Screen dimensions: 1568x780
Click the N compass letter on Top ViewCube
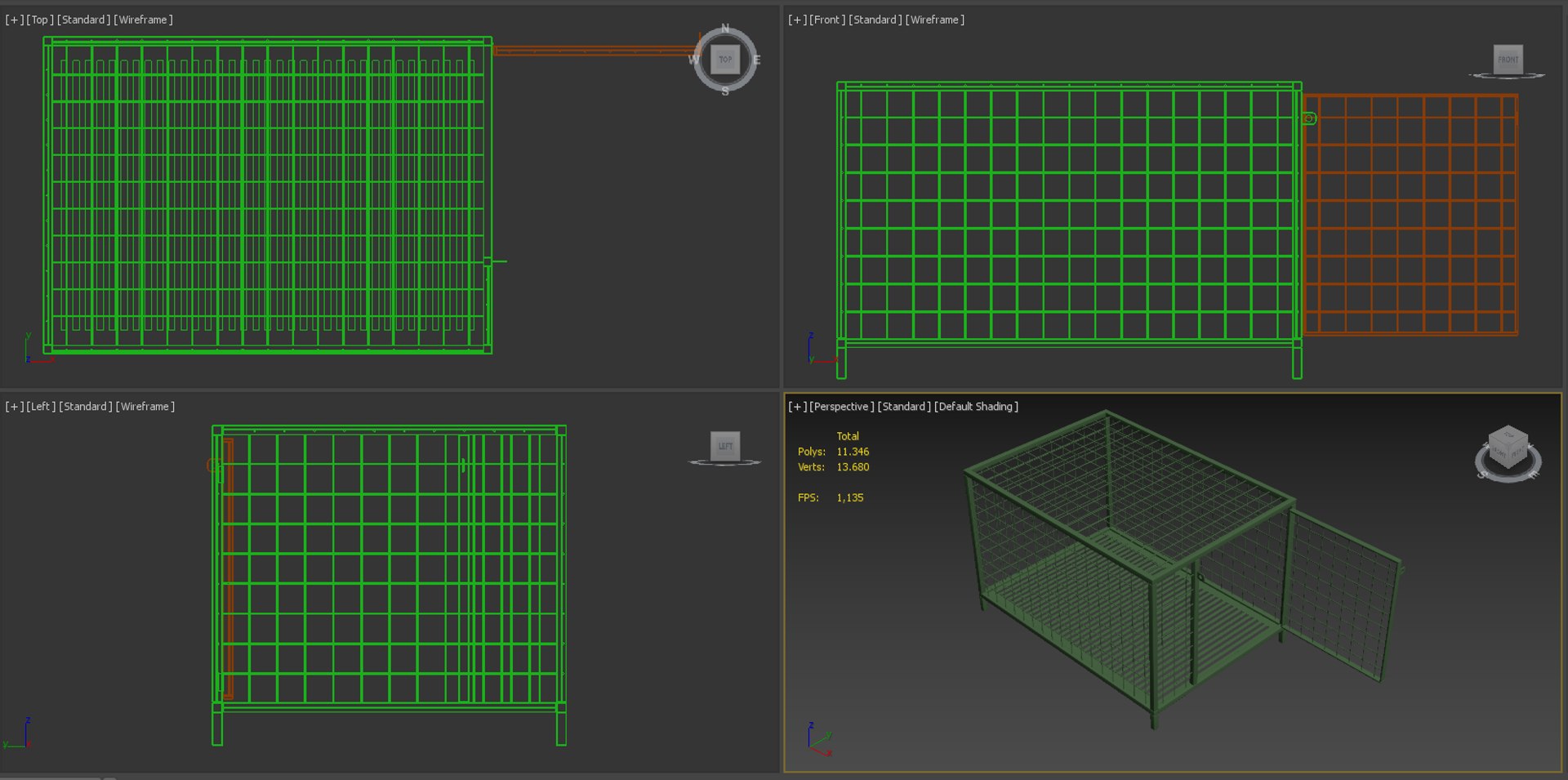(x=725, y=29)
